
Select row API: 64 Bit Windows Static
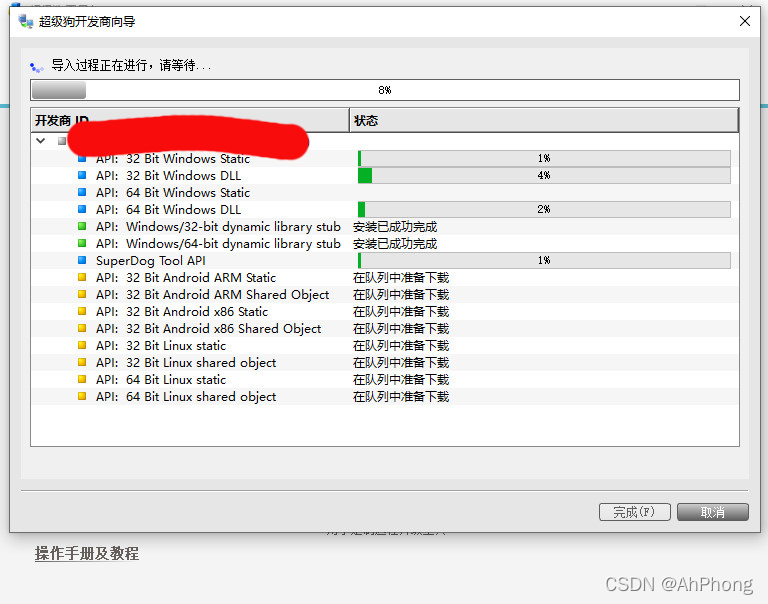[x=385, y=193]
